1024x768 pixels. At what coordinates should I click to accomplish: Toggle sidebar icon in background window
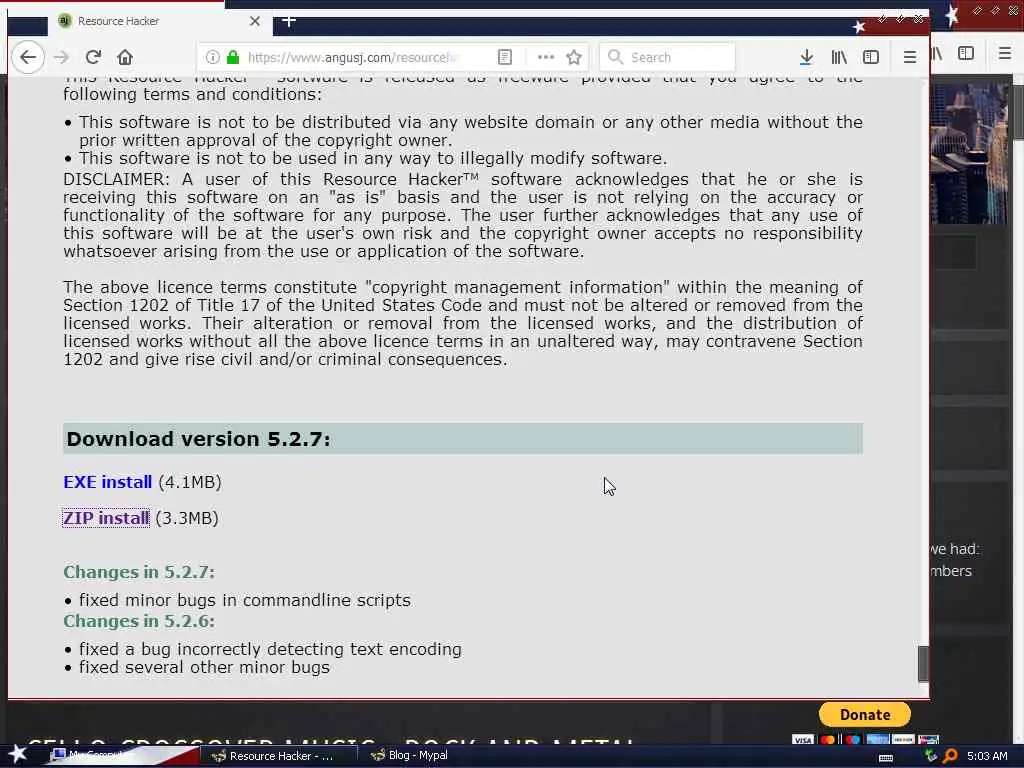coord(966,54)
